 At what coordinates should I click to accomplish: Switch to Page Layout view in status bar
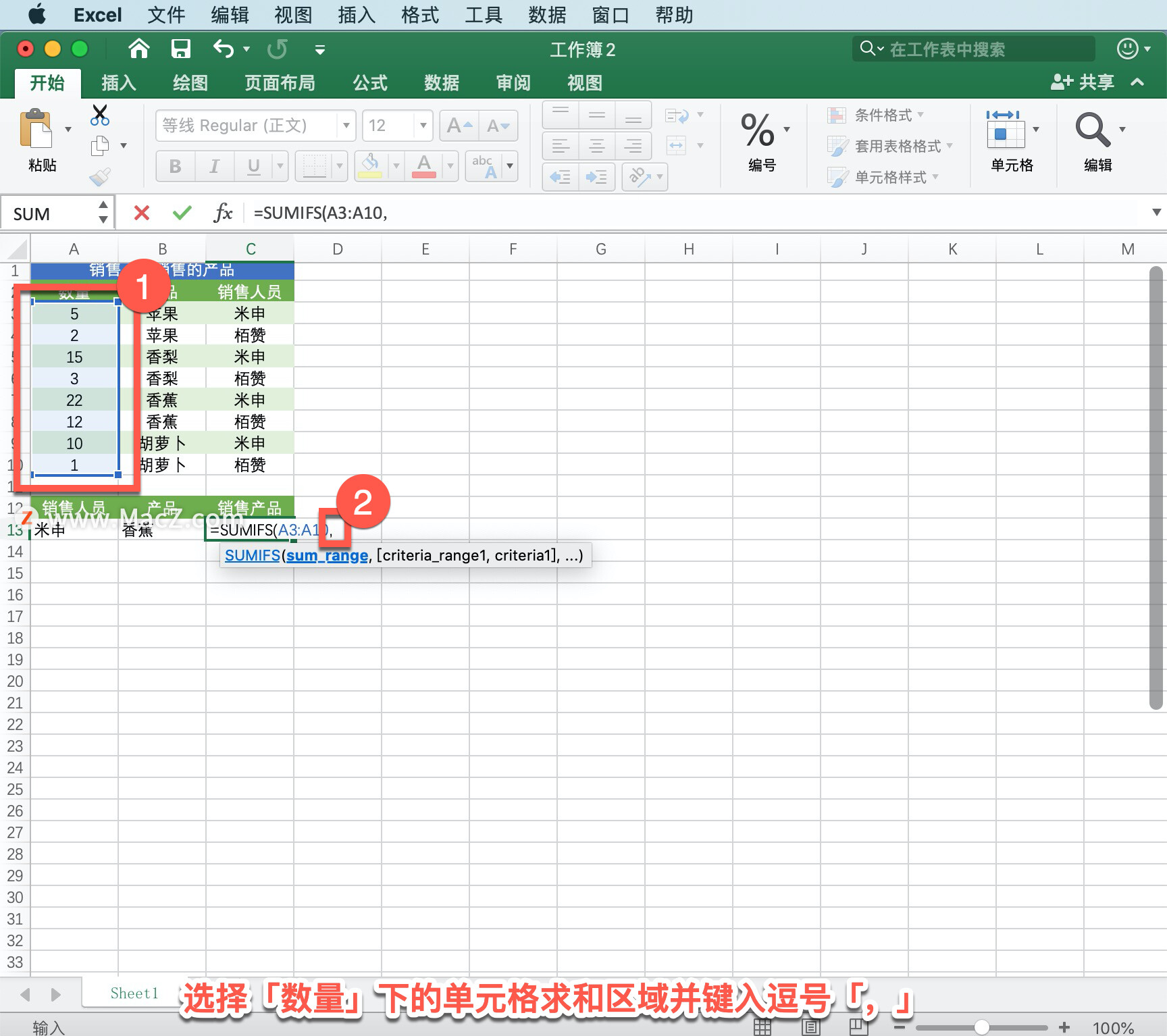(x=810, y=1027)
